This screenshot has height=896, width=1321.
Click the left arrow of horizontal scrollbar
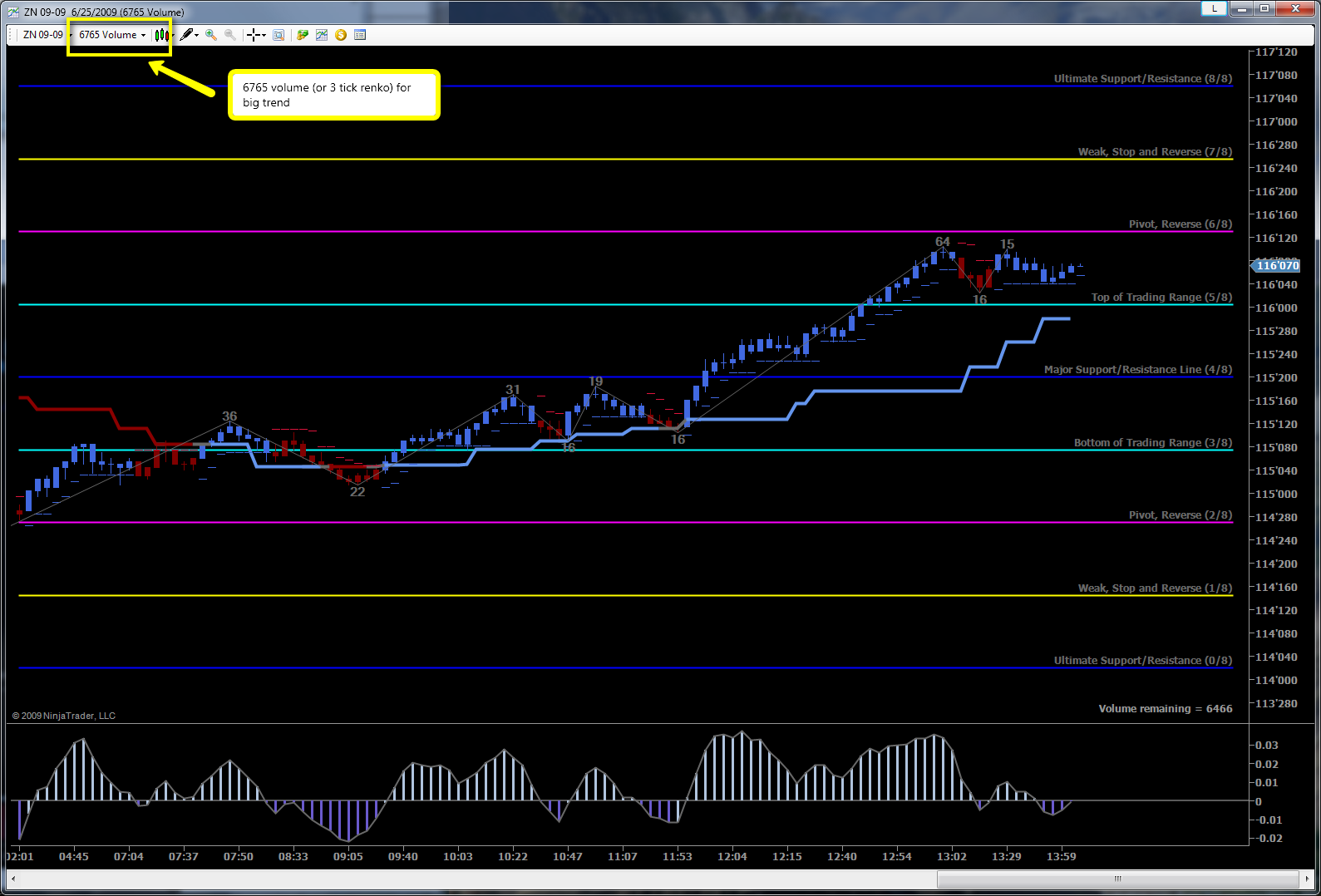click(x=13, y=879)
